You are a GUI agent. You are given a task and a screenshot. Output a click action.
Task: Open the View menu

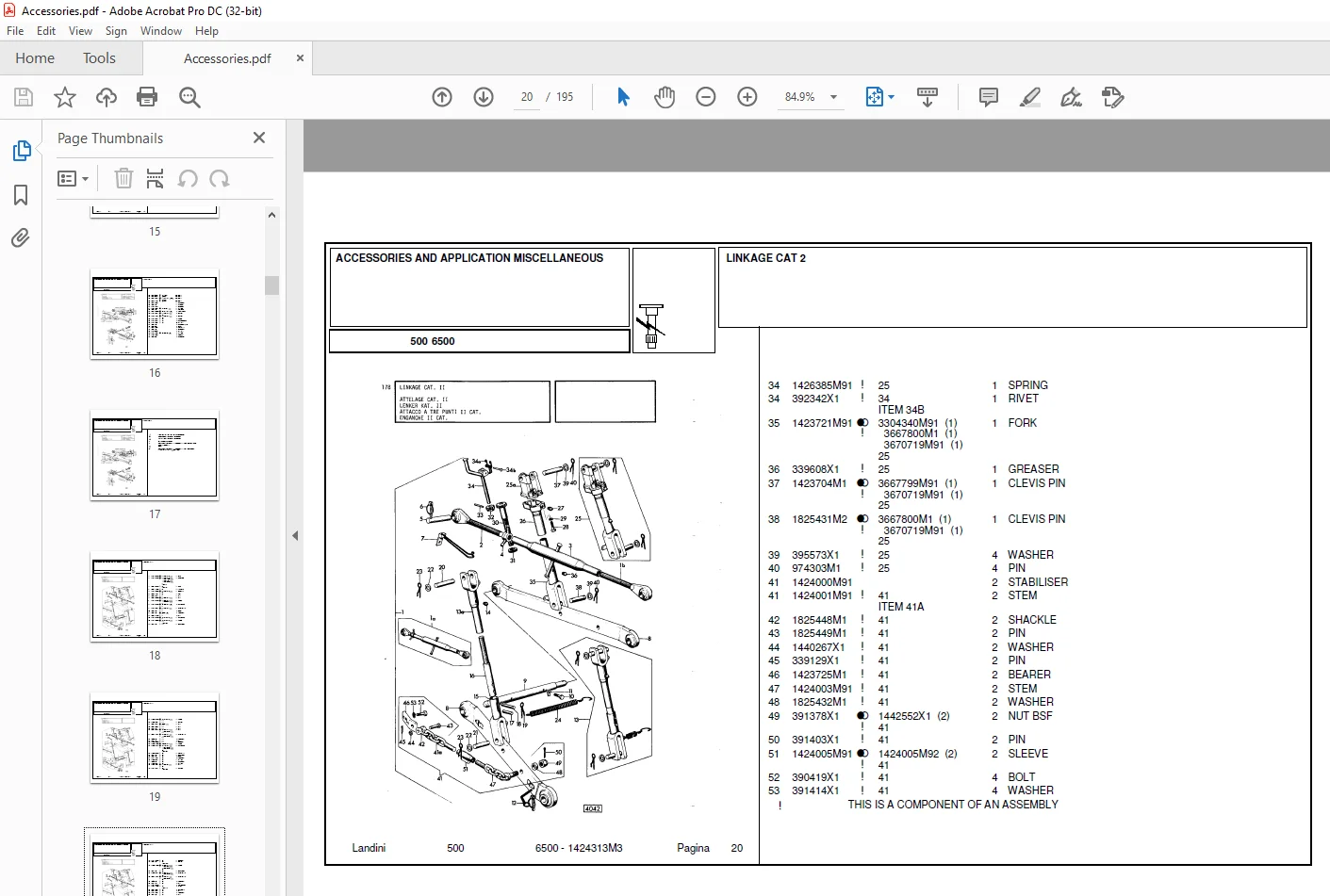tap(80, 31)
